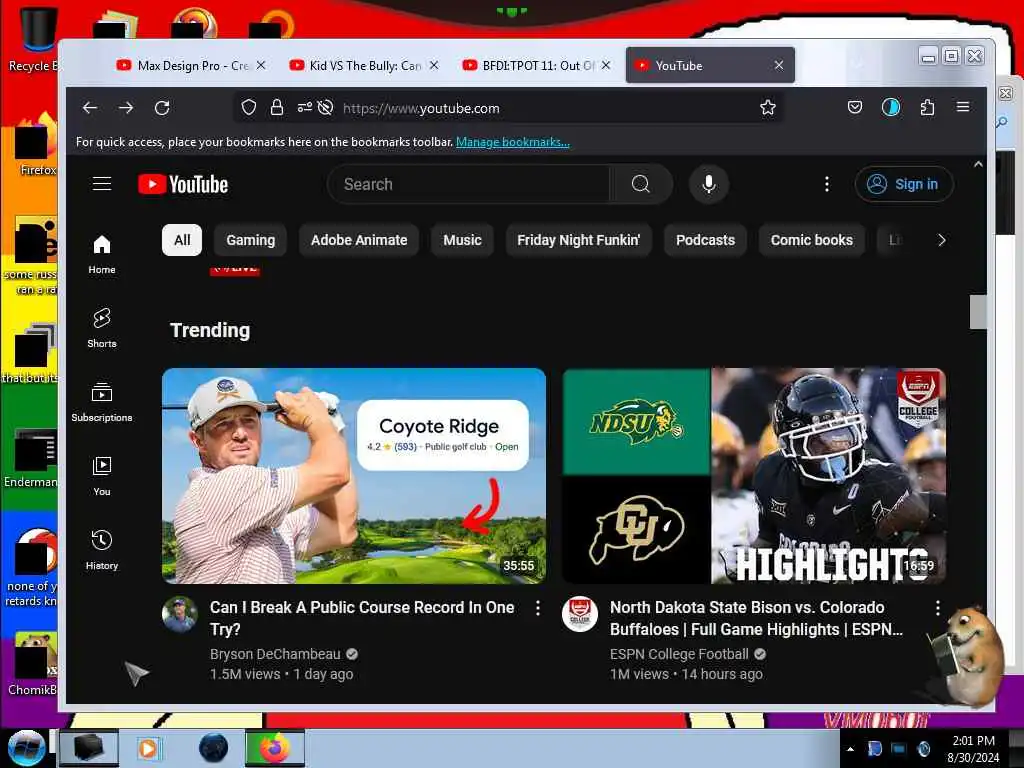Switch to BFDI:TPOT 11 tab
The width and height of the screenshot is (1024, 768).
537,65
